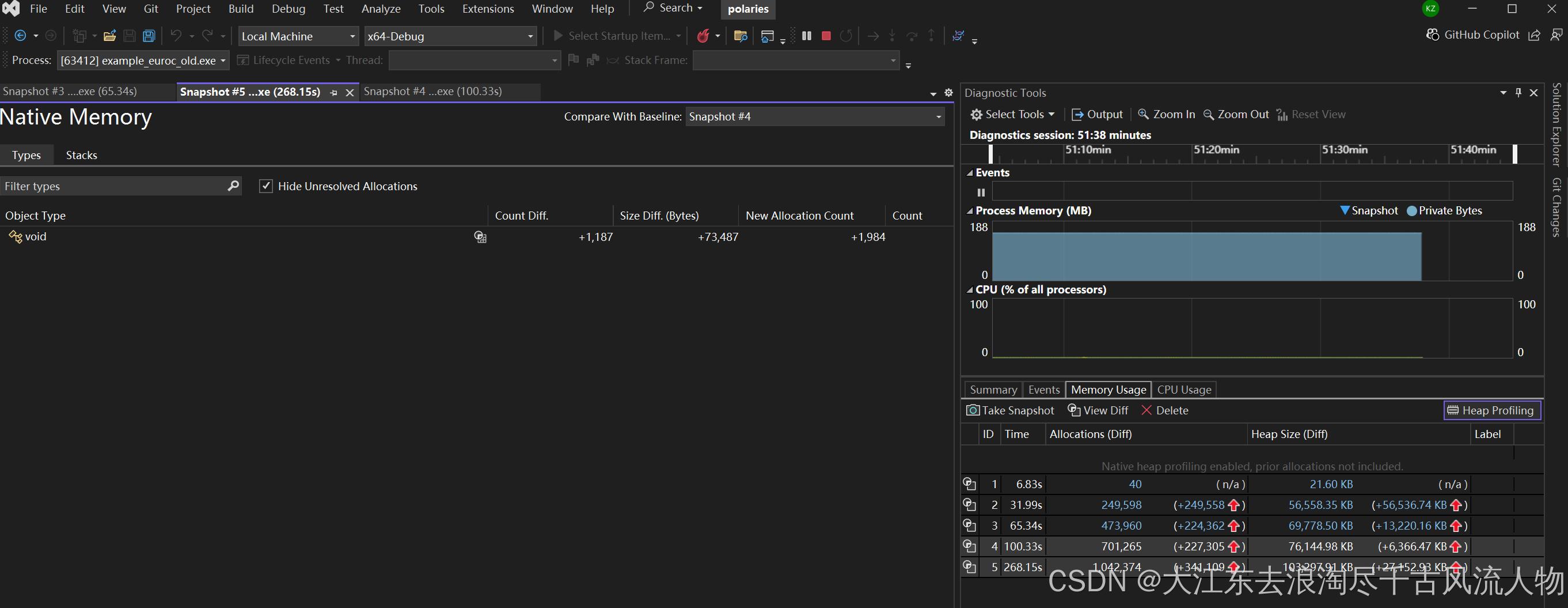Open the Solution Explorer side tab
The height and width of the screenshot is (608, 1568).
1556,125
